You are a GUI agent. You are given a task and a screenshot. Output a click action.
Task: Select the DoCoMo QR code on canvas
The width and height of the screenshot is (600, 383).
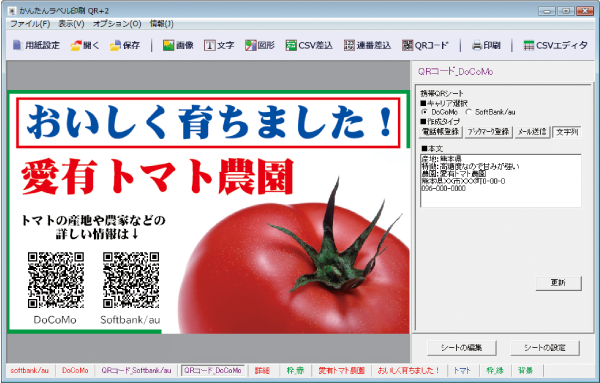[x=55, y=280]
